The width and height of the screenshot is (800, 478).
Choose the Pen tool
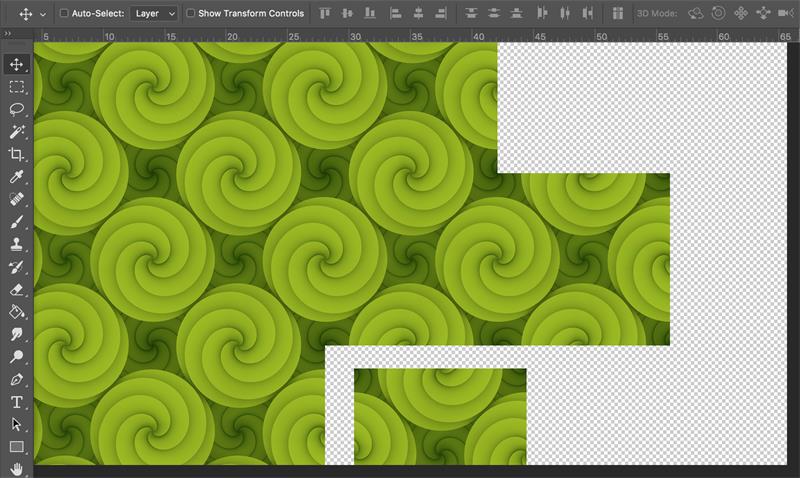pos(17,379)
